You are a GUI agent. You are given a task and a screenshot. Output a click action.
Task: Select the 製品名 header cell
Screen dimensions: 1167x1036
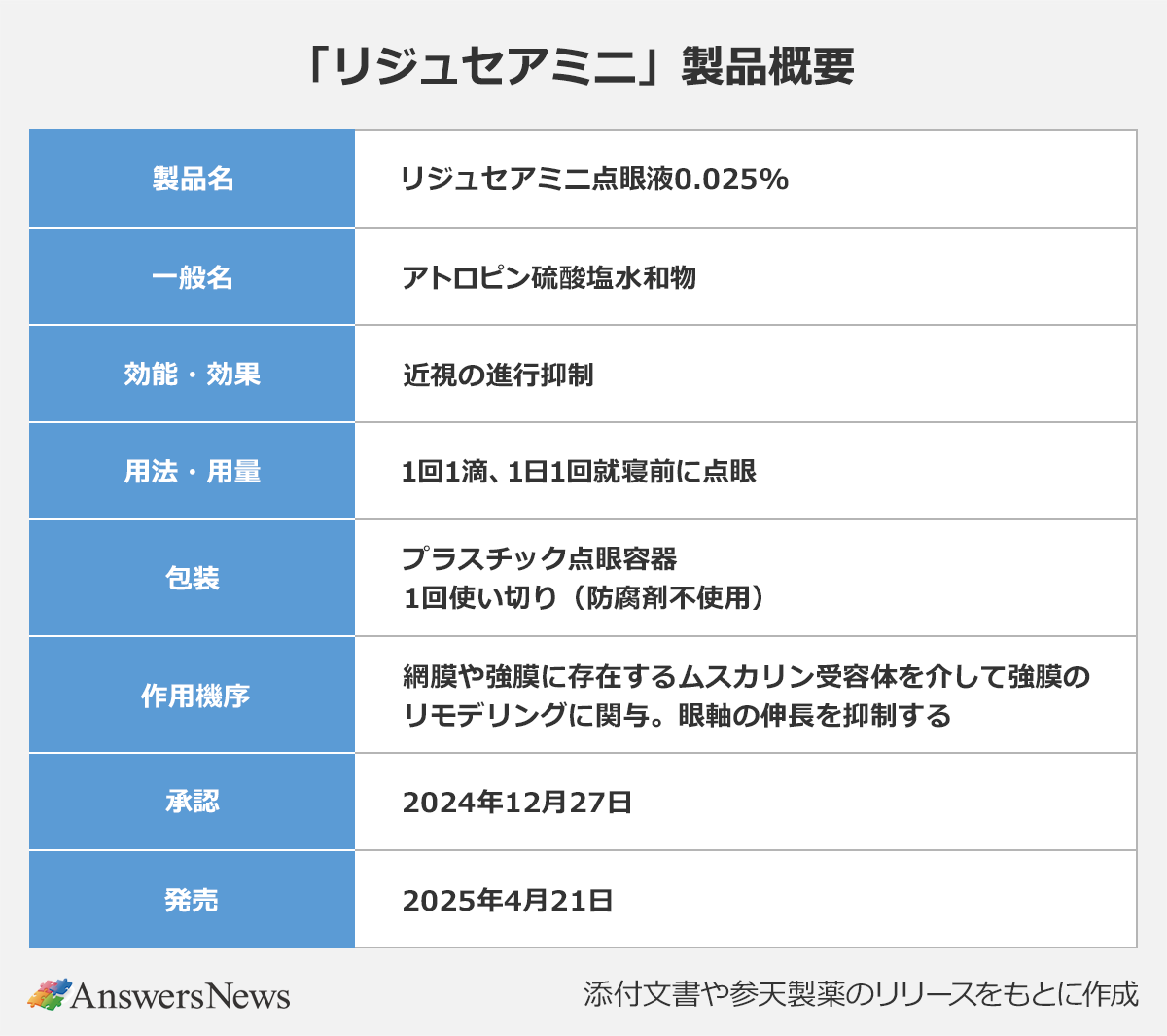tap(192, 179)
